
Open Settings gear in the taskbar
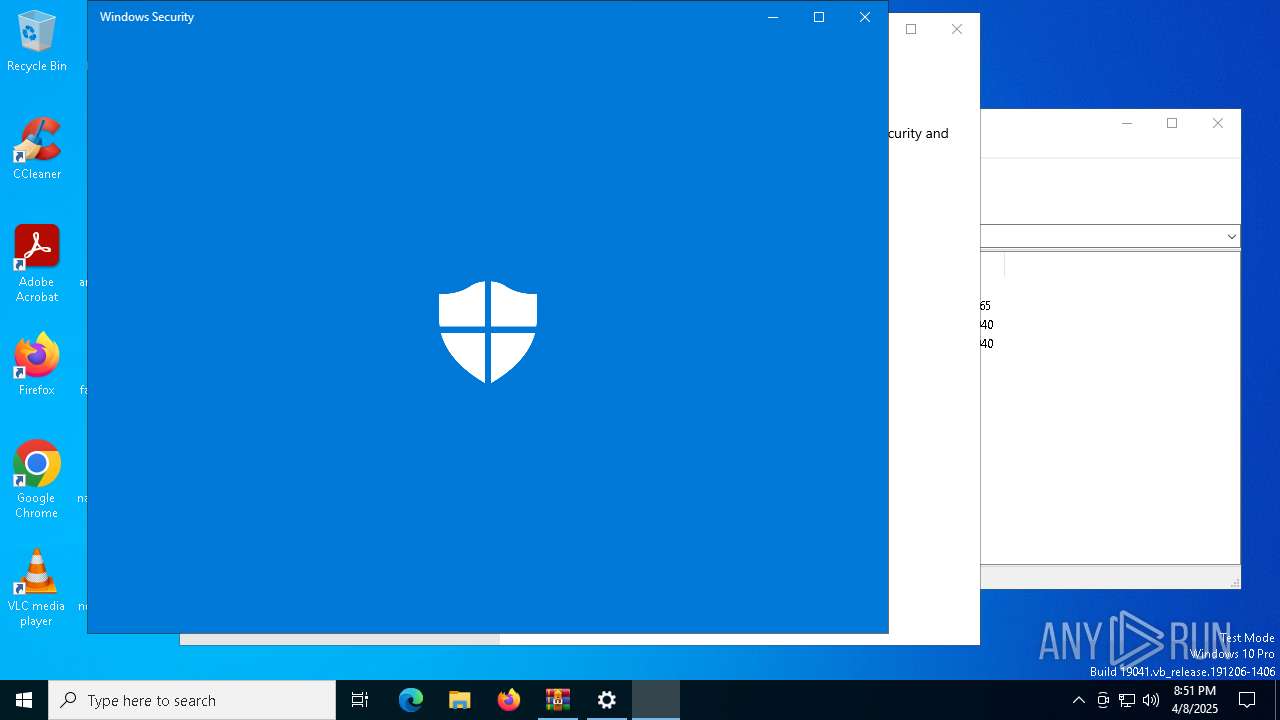coord(607,700)
